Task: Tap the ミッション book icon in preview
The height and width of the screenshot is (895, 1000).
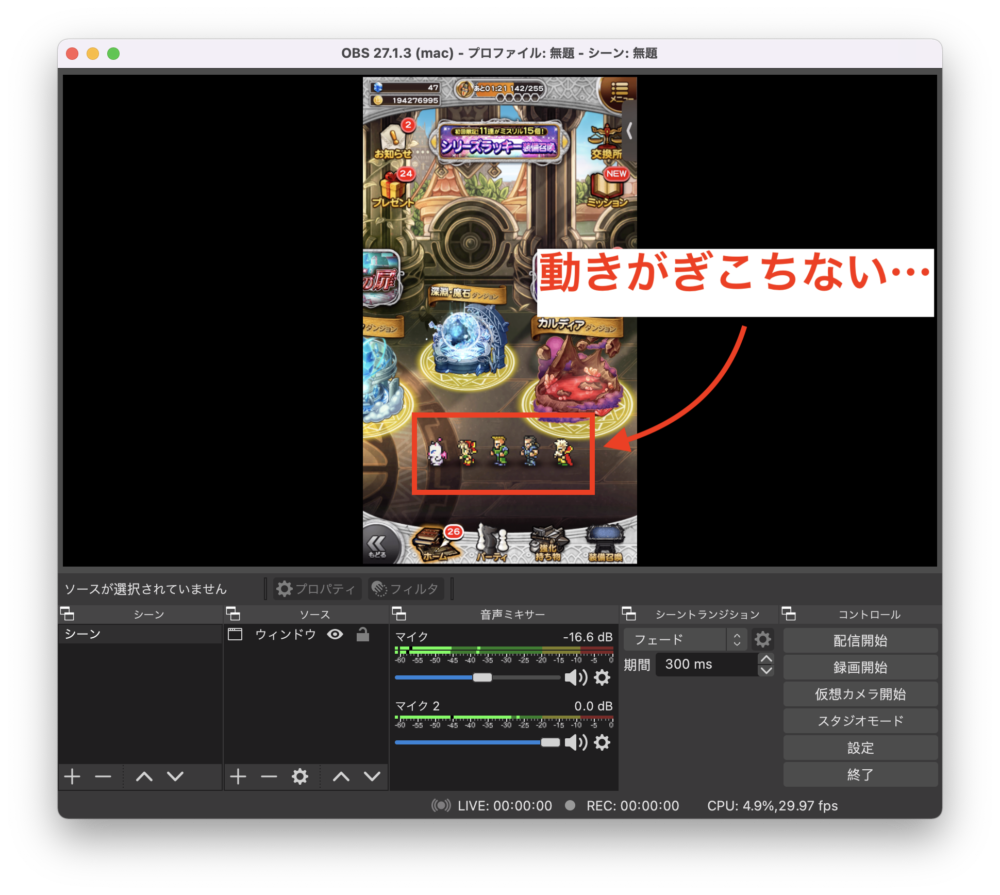Action: [608, 189]
